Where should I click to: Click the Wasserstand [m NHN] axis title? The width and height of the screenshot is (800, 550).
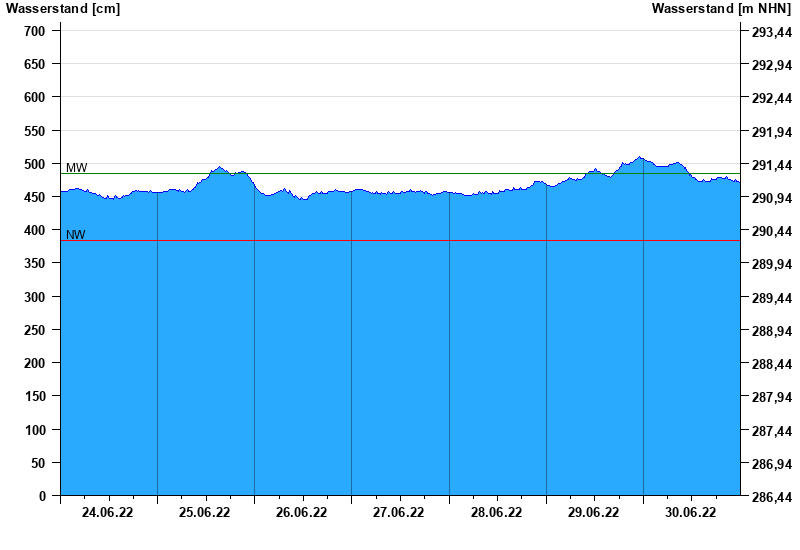point(721,9)
